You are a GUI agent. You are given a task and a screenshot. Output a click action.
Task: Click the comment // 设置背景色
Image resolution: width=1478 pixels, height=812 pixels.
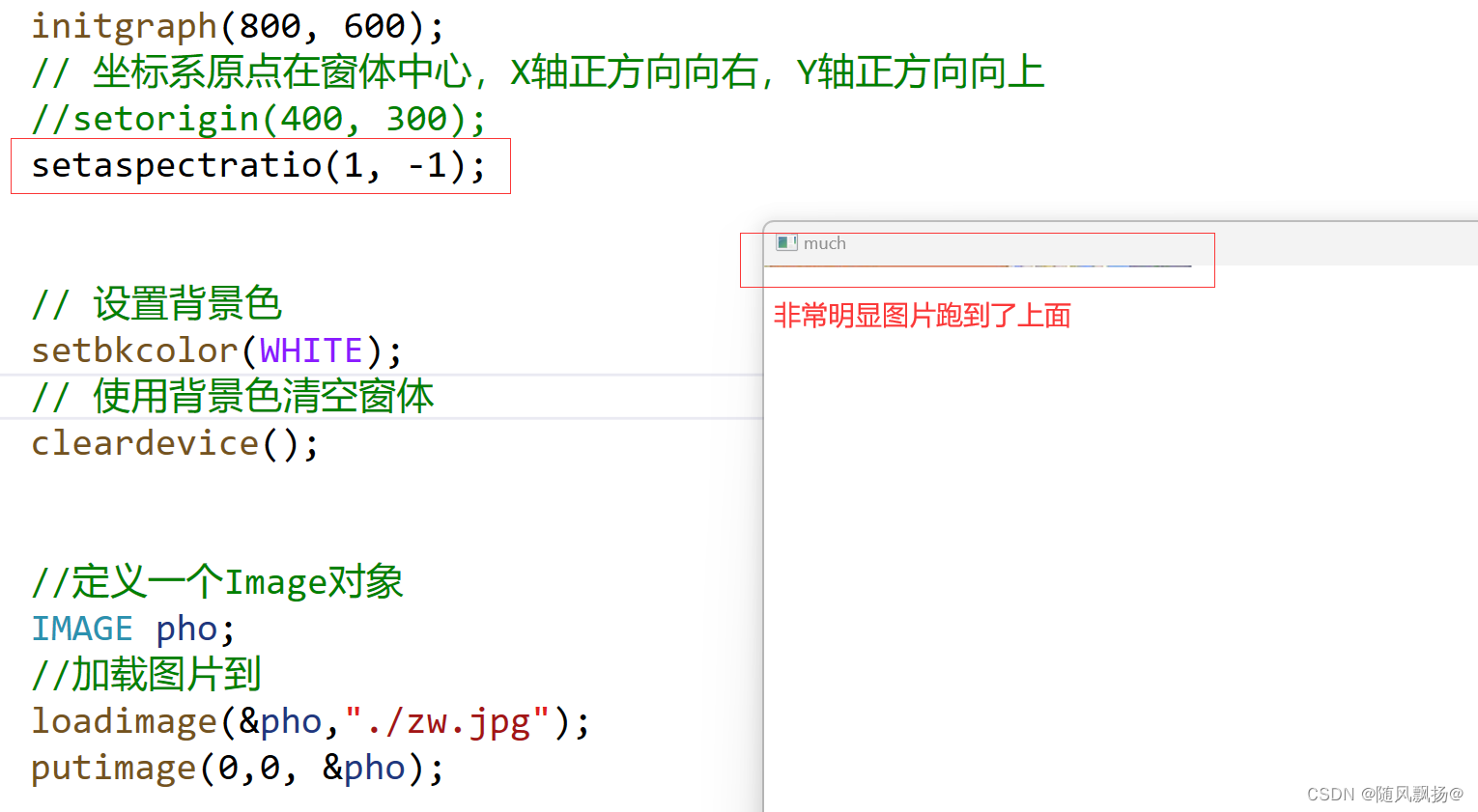pyautogui.click(x=156, y=304)
